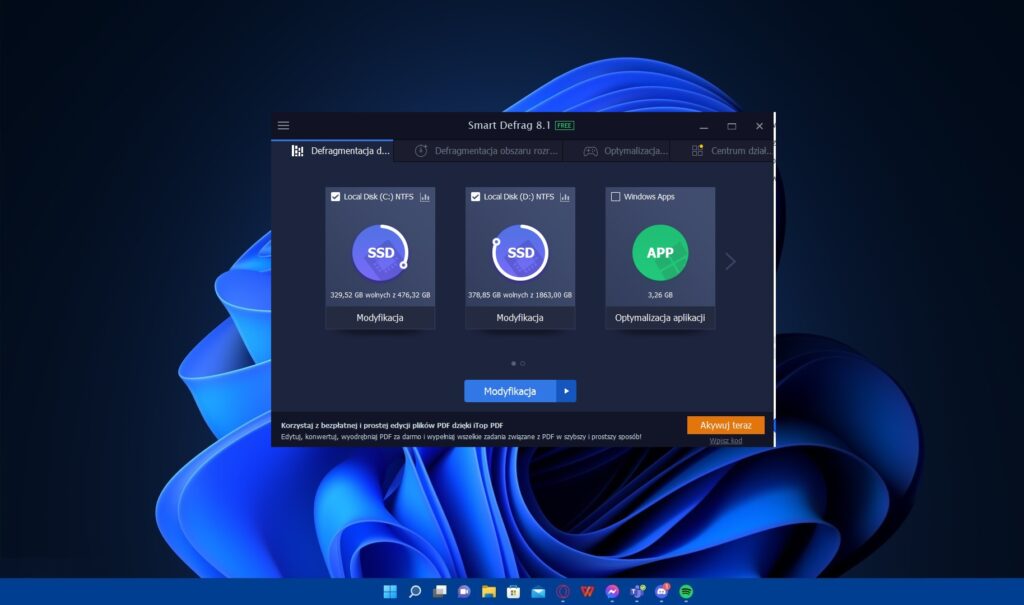Click the gamepad optimization icon
Screen dimensions: 1024x605
tap(590, 151)
